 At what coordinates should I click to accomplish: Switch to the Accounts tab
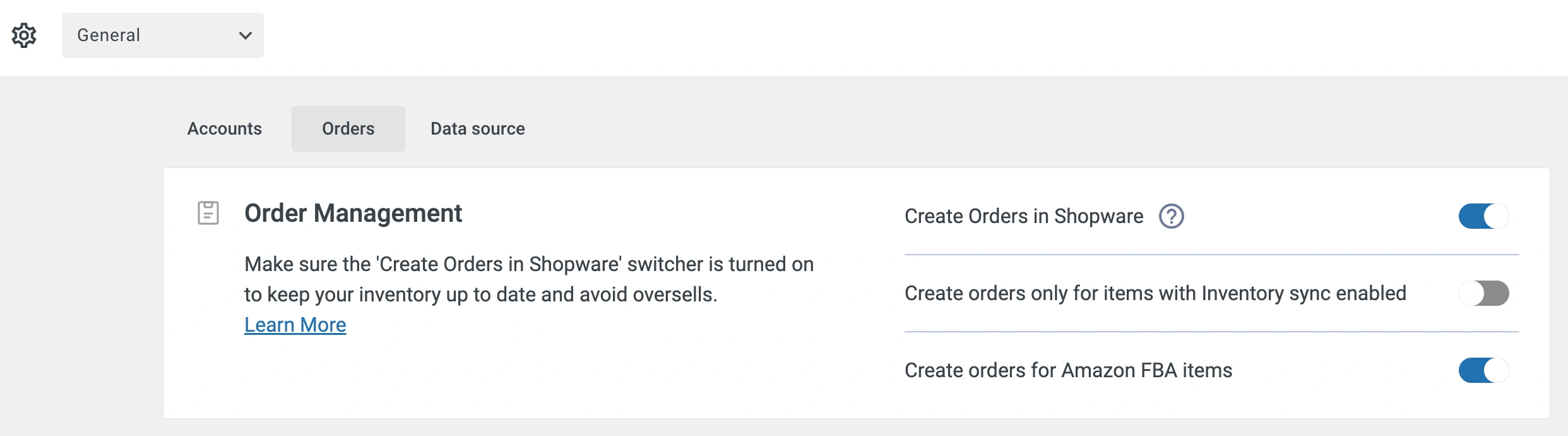(x=224, y=128)
